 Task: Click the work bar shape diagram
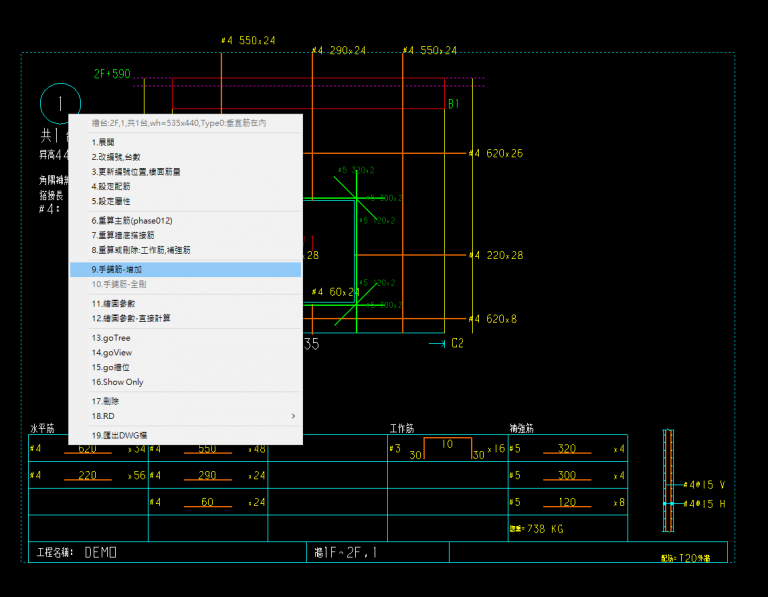point(447,448)
